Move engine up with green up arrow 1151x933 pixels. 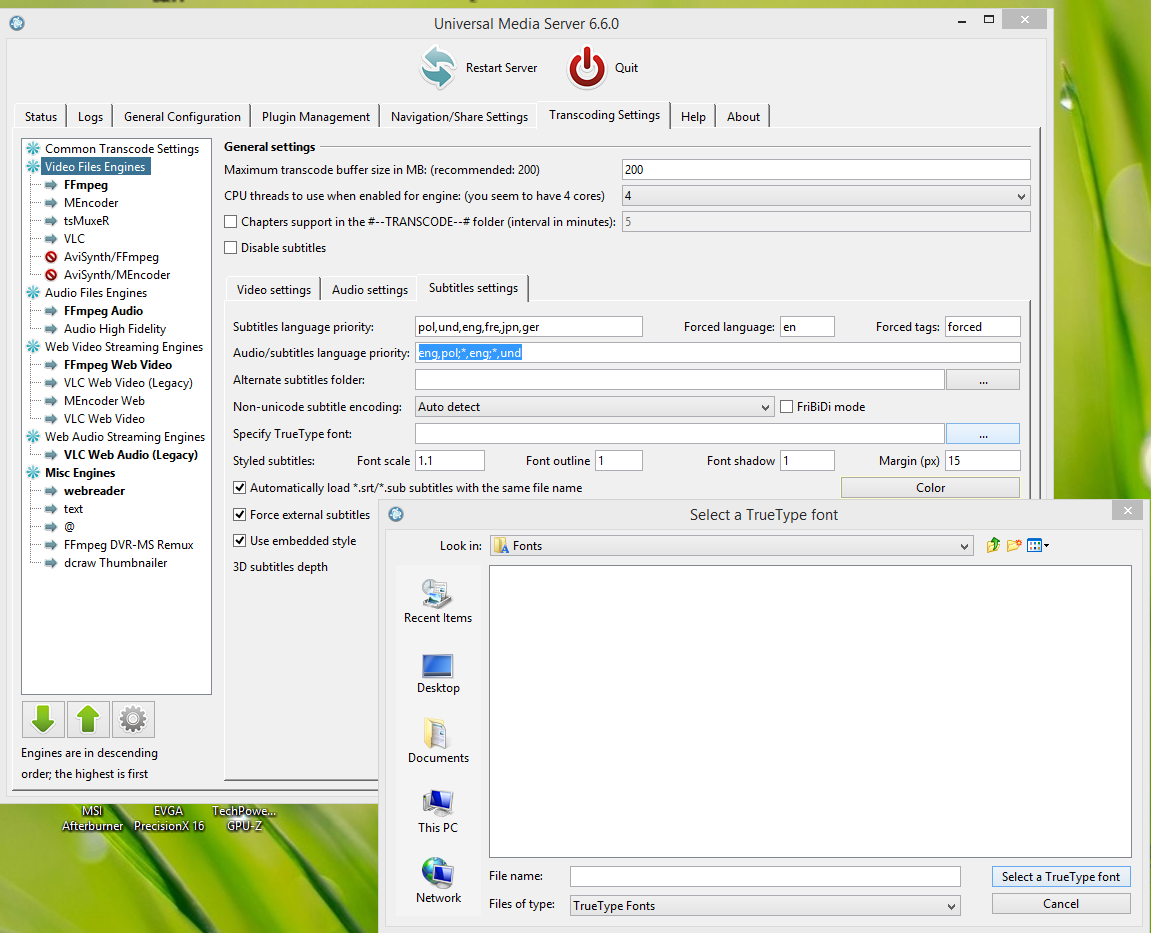click(x=88, y=719)
